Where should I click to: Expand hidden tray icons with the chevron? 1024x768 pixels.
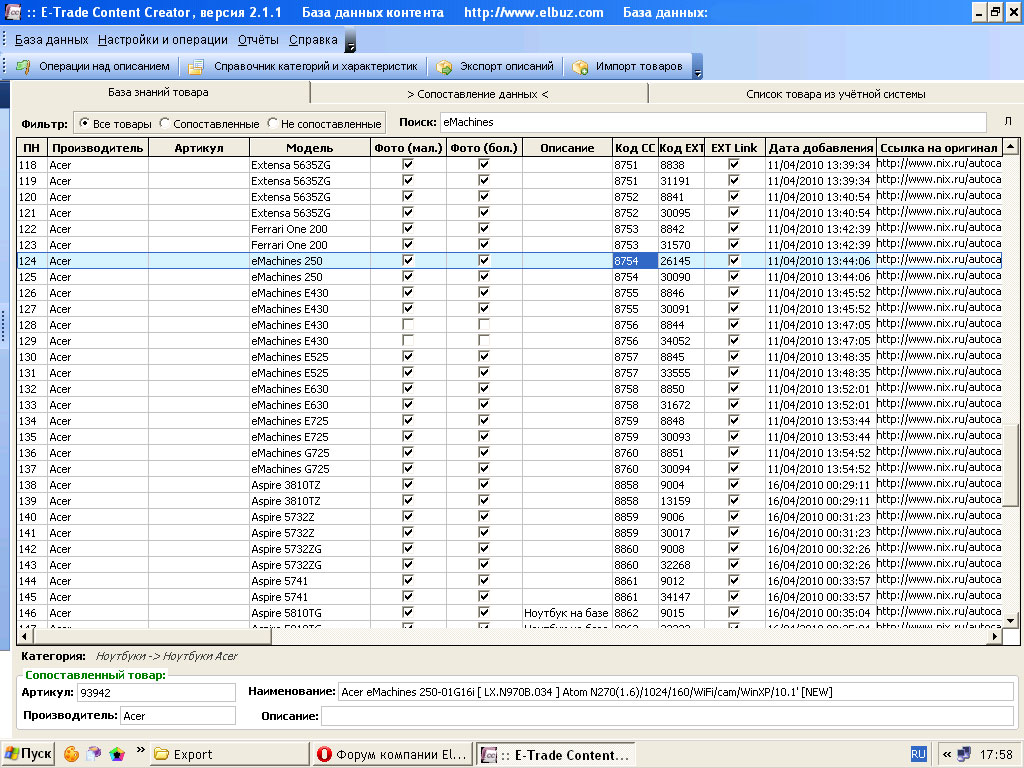click(946, 754)
